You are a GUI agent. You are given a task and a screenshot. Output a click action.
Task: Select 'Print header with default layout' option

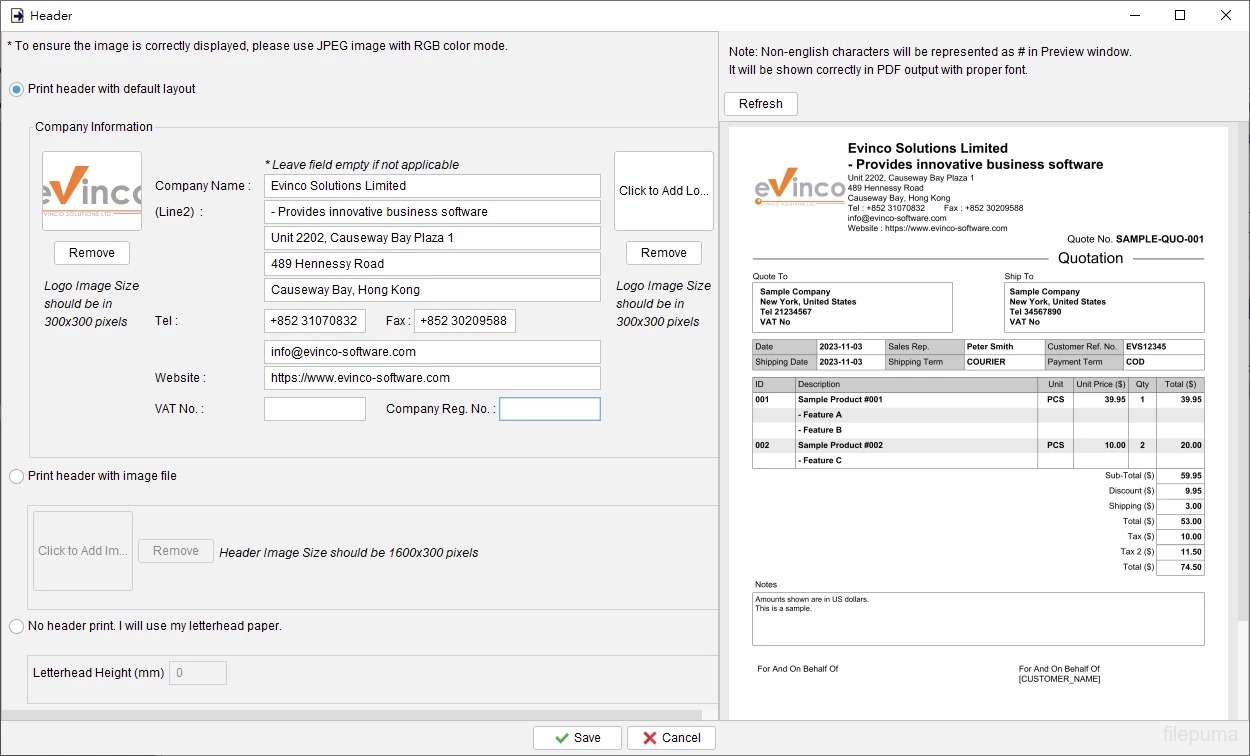[x=17, y=89]
